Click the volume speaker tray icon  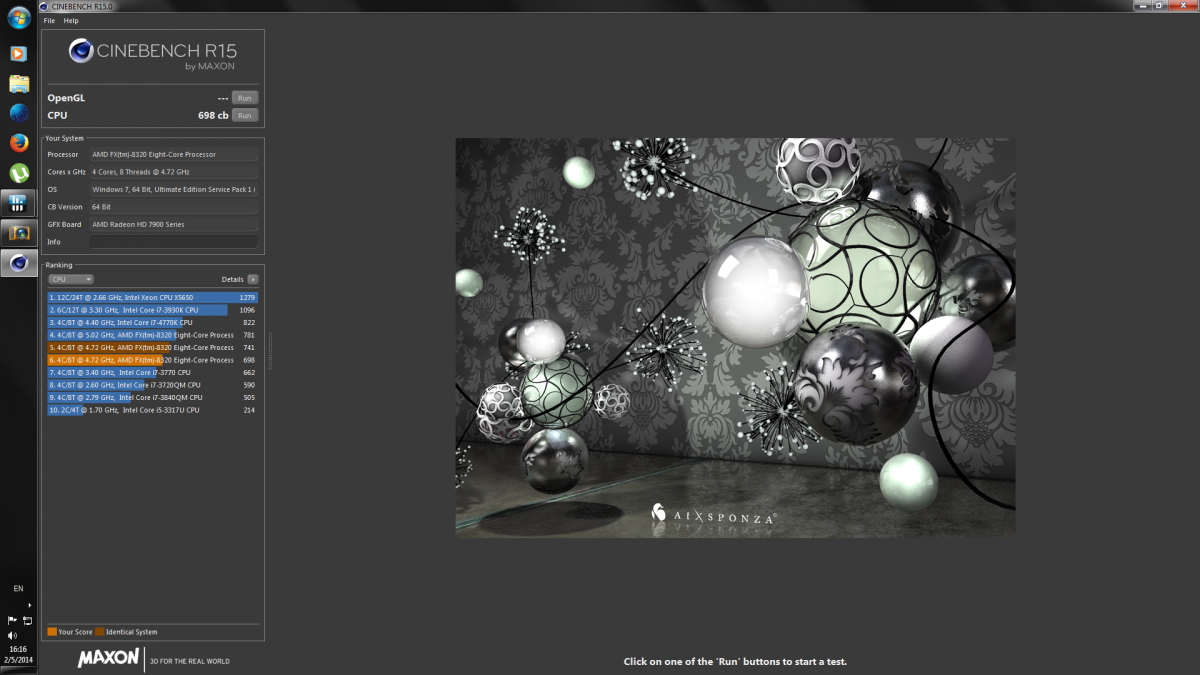pos(12,636)
